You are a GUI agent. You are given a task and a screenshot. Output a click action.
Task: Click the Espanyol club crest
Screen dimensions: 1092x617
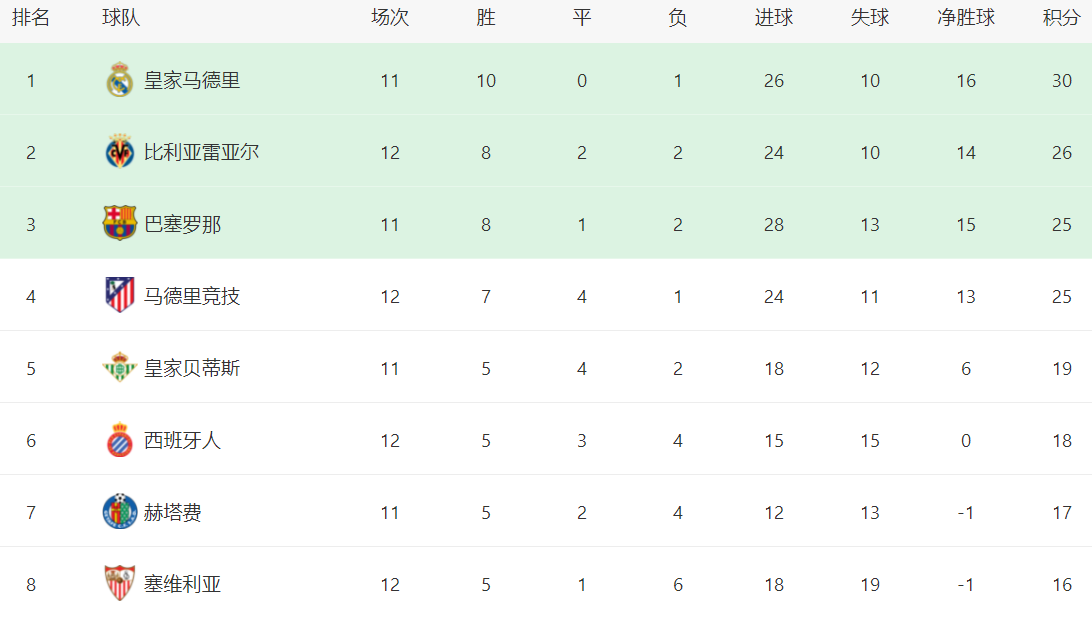tap(120, 440)
